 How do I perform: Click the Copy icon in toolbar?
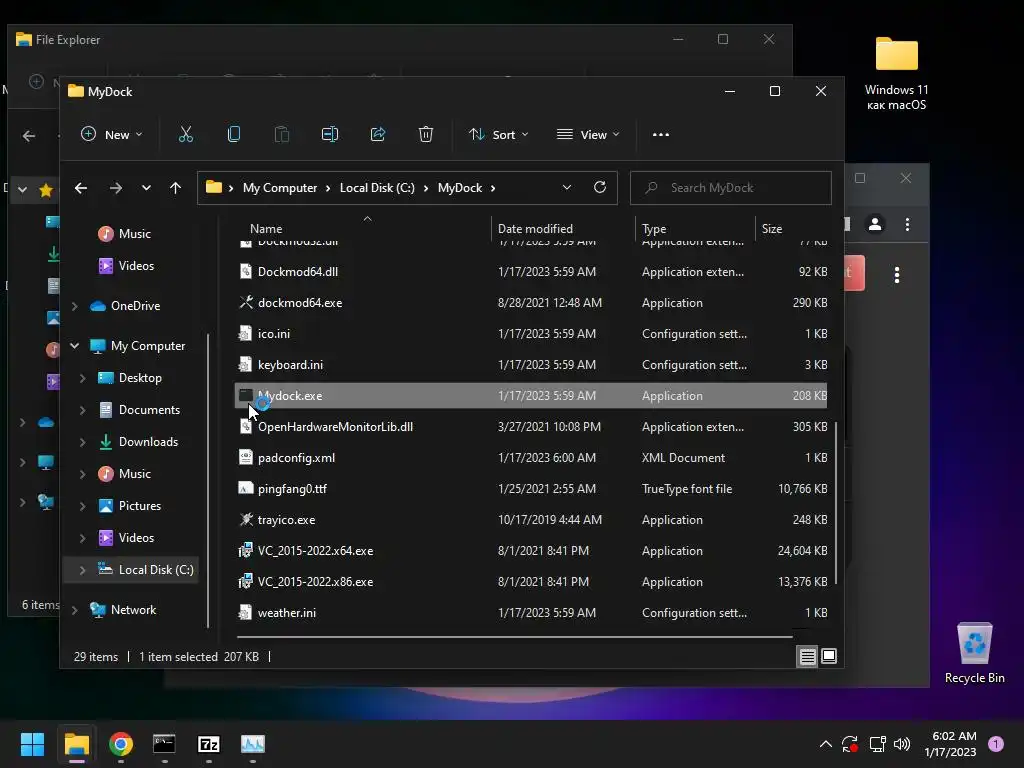[x=234, y=135]
